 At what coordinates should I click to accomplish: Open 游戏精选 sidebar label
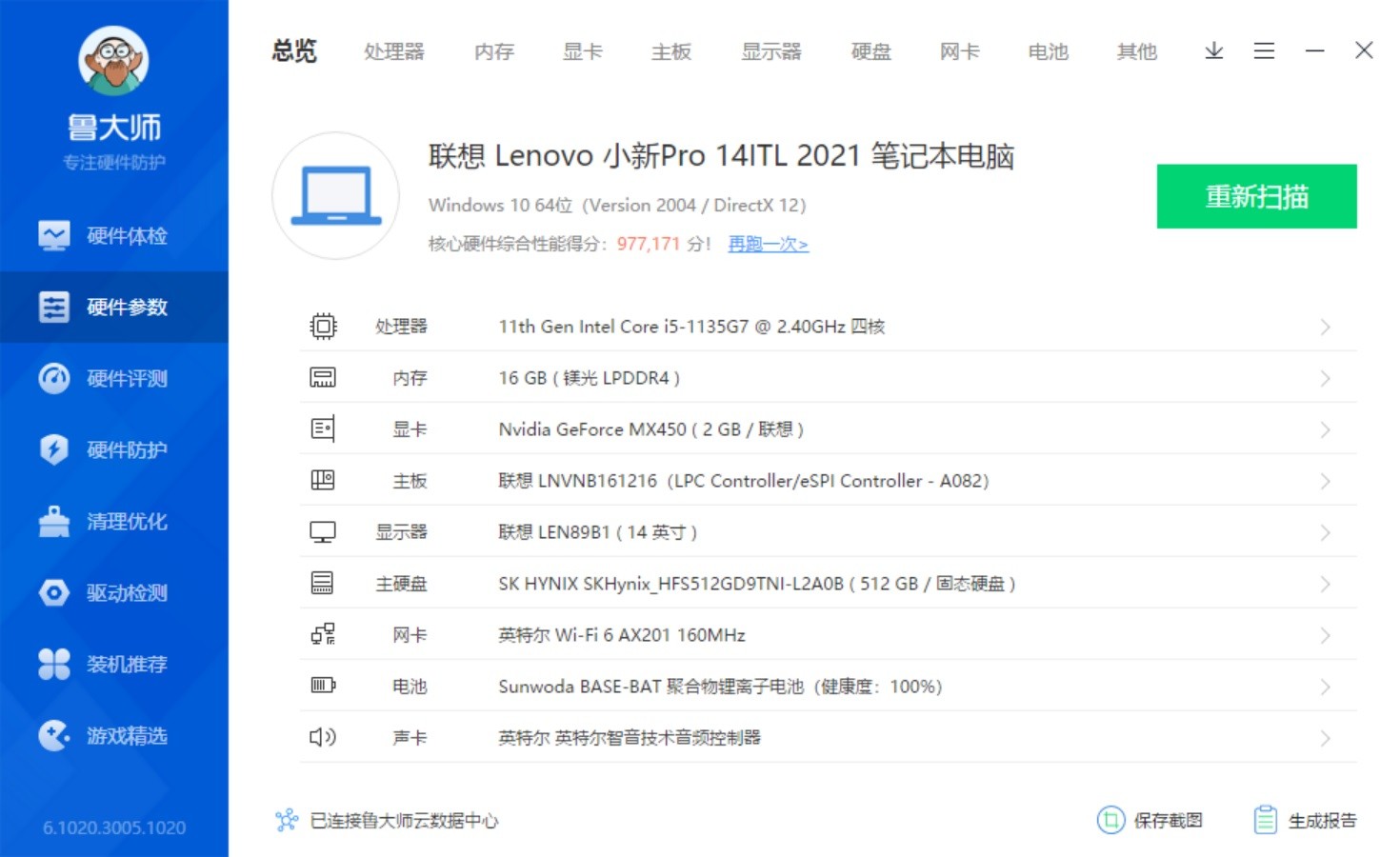click(x=127, y=735)
